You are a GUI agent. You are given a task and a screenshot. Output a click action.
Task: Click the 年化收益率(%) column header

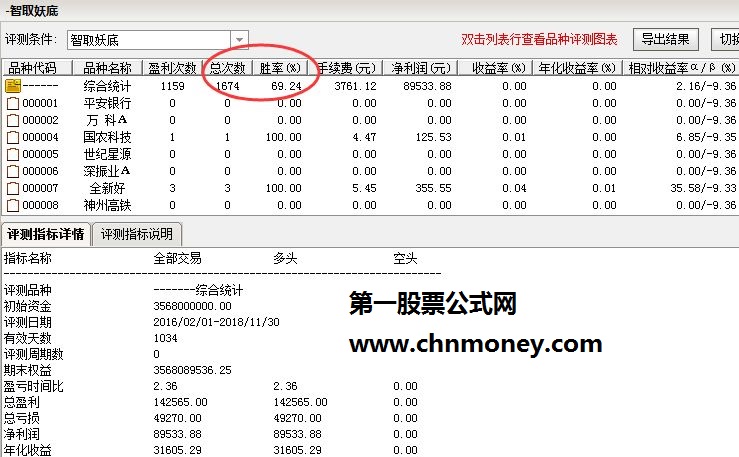pos(577,68)
